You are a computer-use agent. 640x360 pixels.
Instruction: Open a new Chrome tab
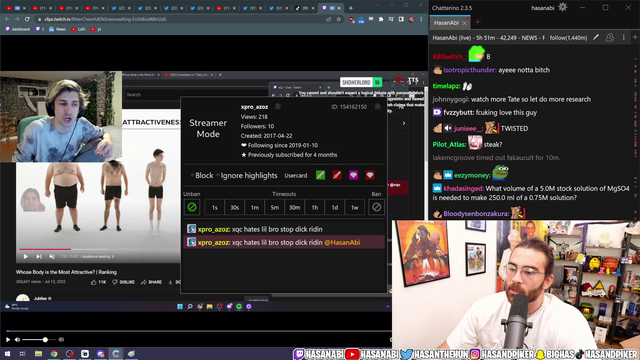click(350, 8)
